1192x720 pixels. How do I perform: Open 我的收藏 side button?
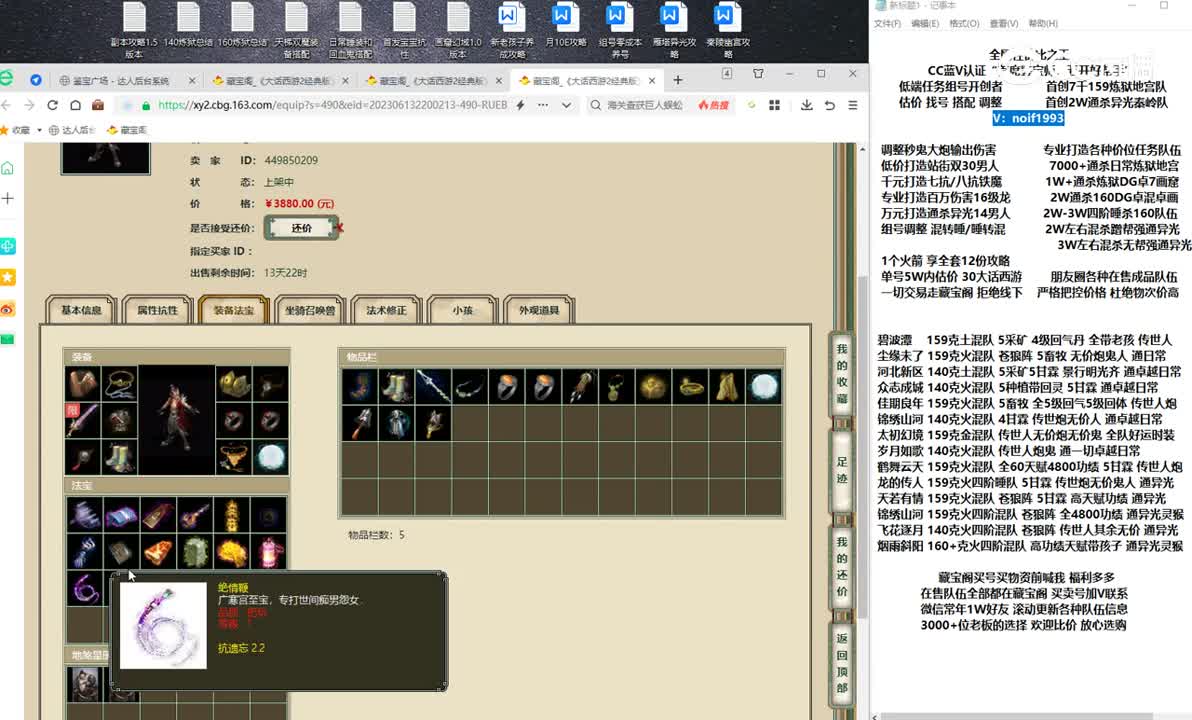pyautogui.click(x=842, y=373)
